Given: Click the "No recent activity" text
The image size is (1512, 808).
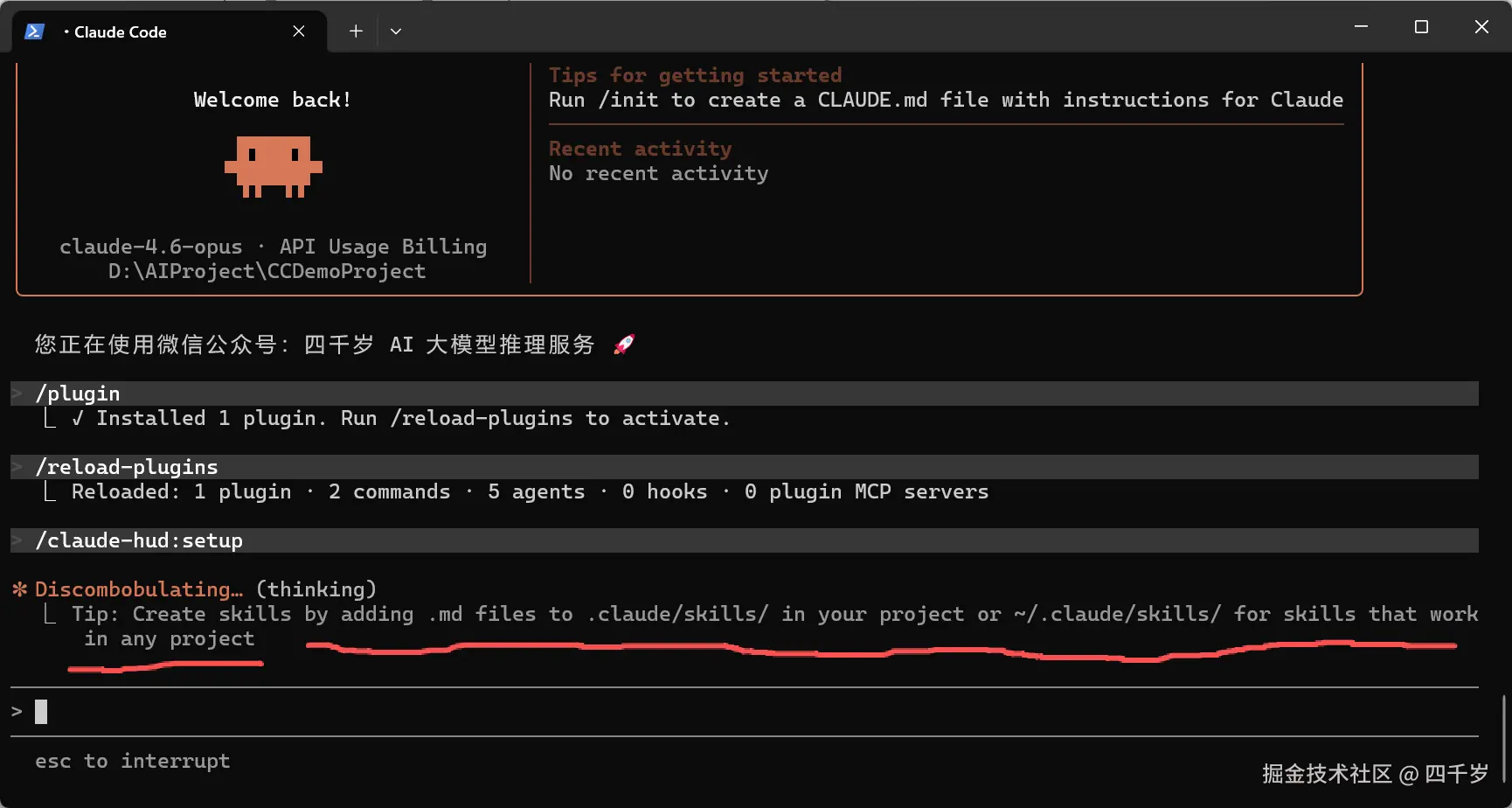Looking at the screenshot, I should pyautogui.click(x=658, y=173).
